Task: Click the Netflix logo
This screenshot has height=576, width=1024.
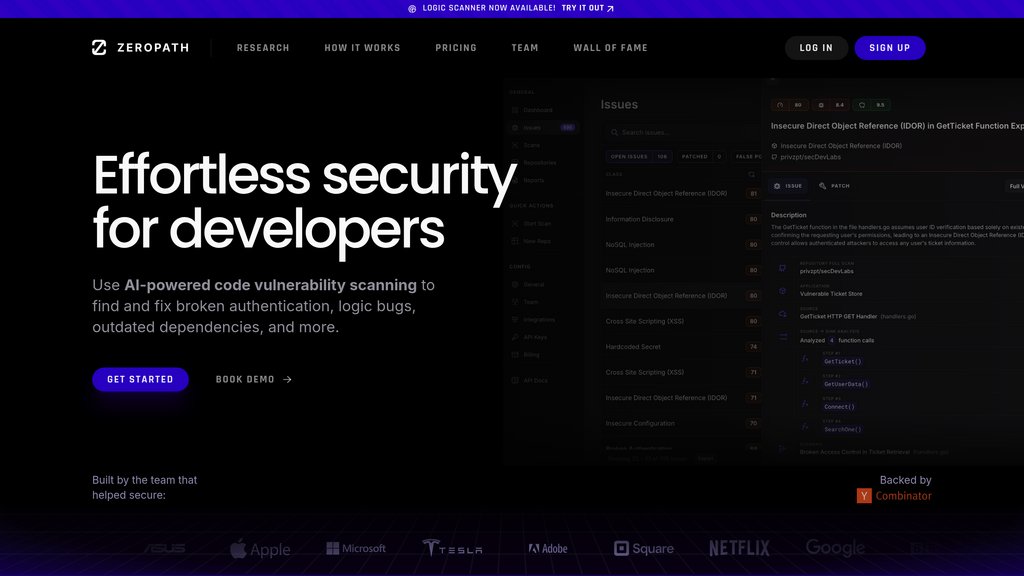Action: pyautogui.click(x=739, y=549)
